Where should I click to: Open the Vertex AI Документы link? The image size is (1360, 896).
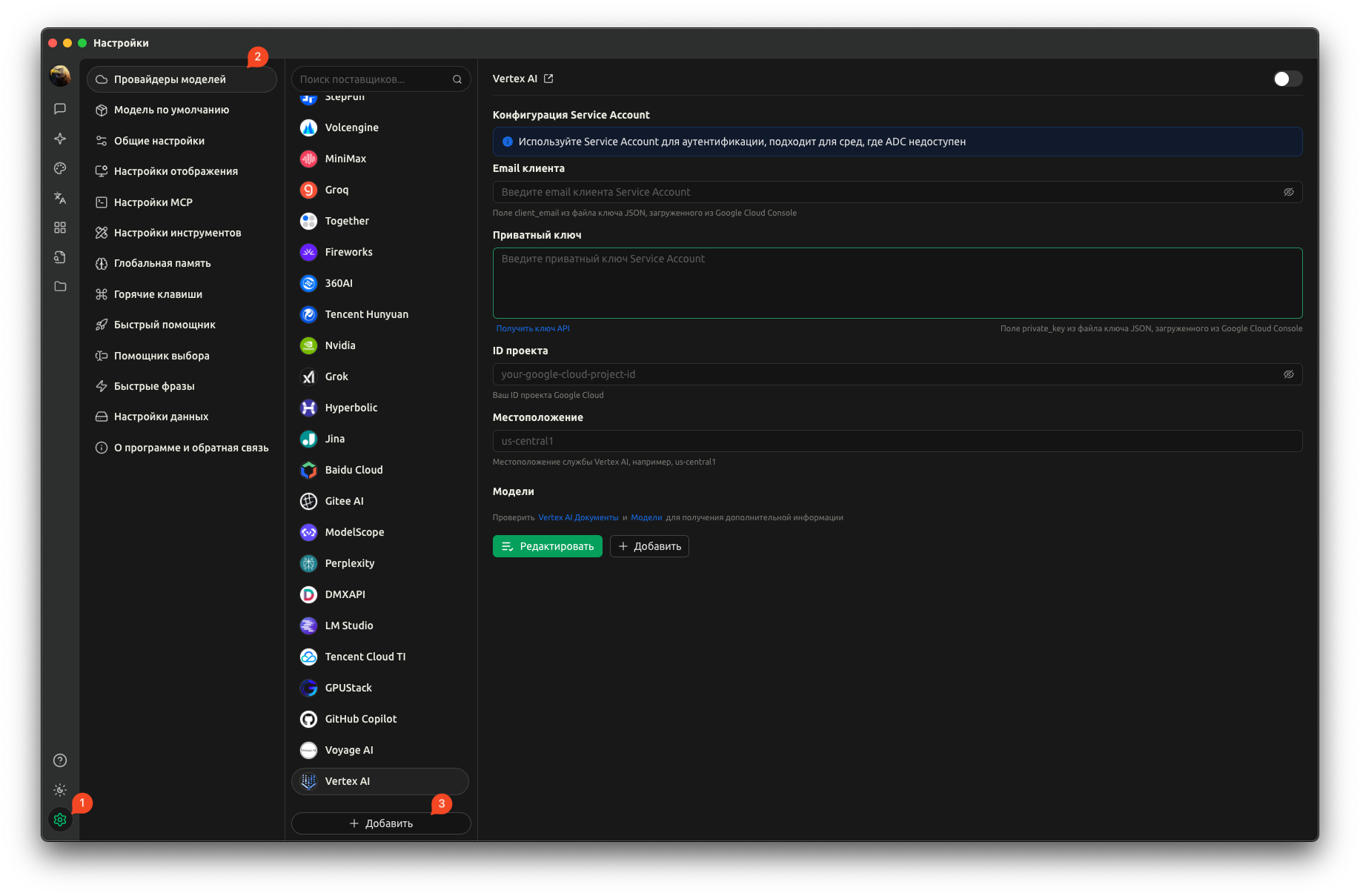[x=578, y=517]
